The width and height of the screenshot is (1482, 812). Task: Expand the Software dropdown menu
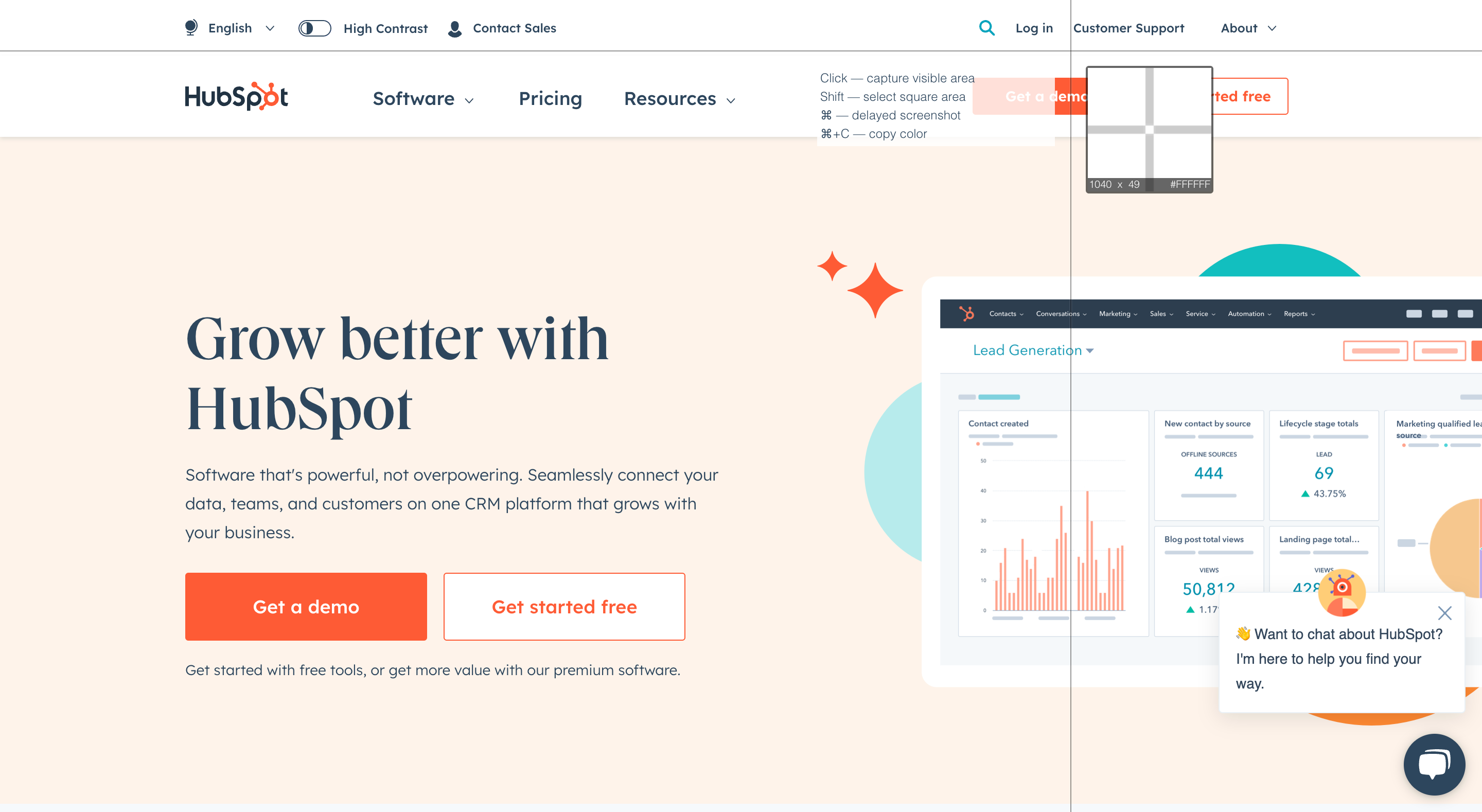click(423, 98)
